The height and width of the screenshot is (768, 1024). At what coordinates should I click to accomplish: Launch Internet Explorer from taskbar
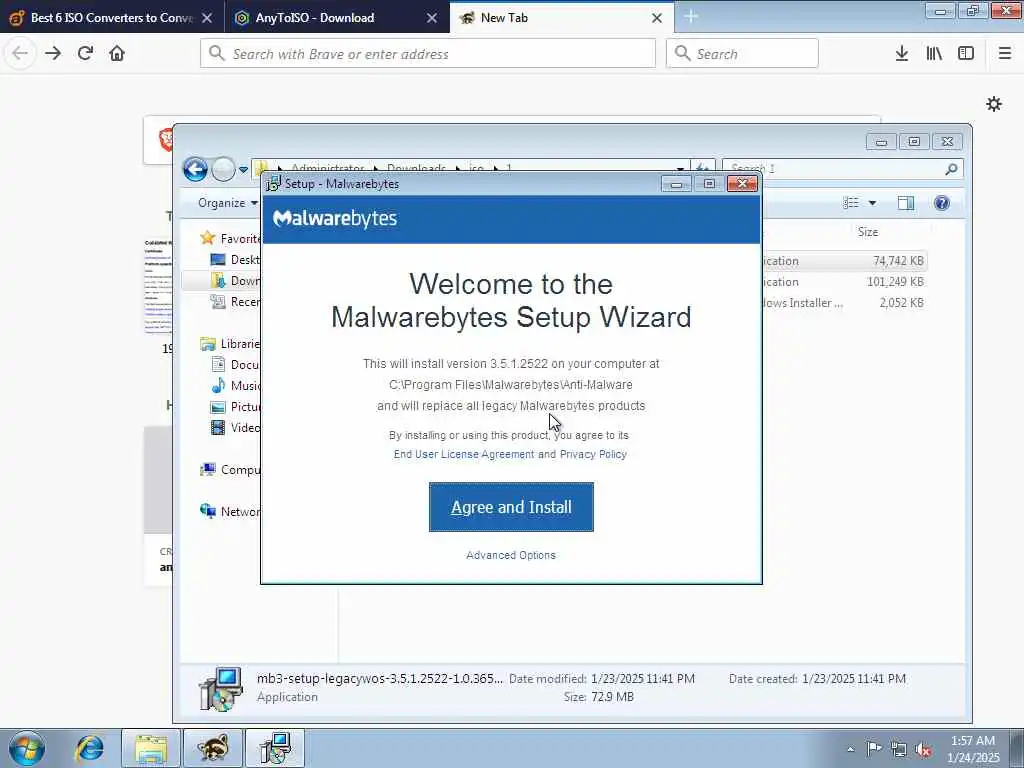coord(89,748)
